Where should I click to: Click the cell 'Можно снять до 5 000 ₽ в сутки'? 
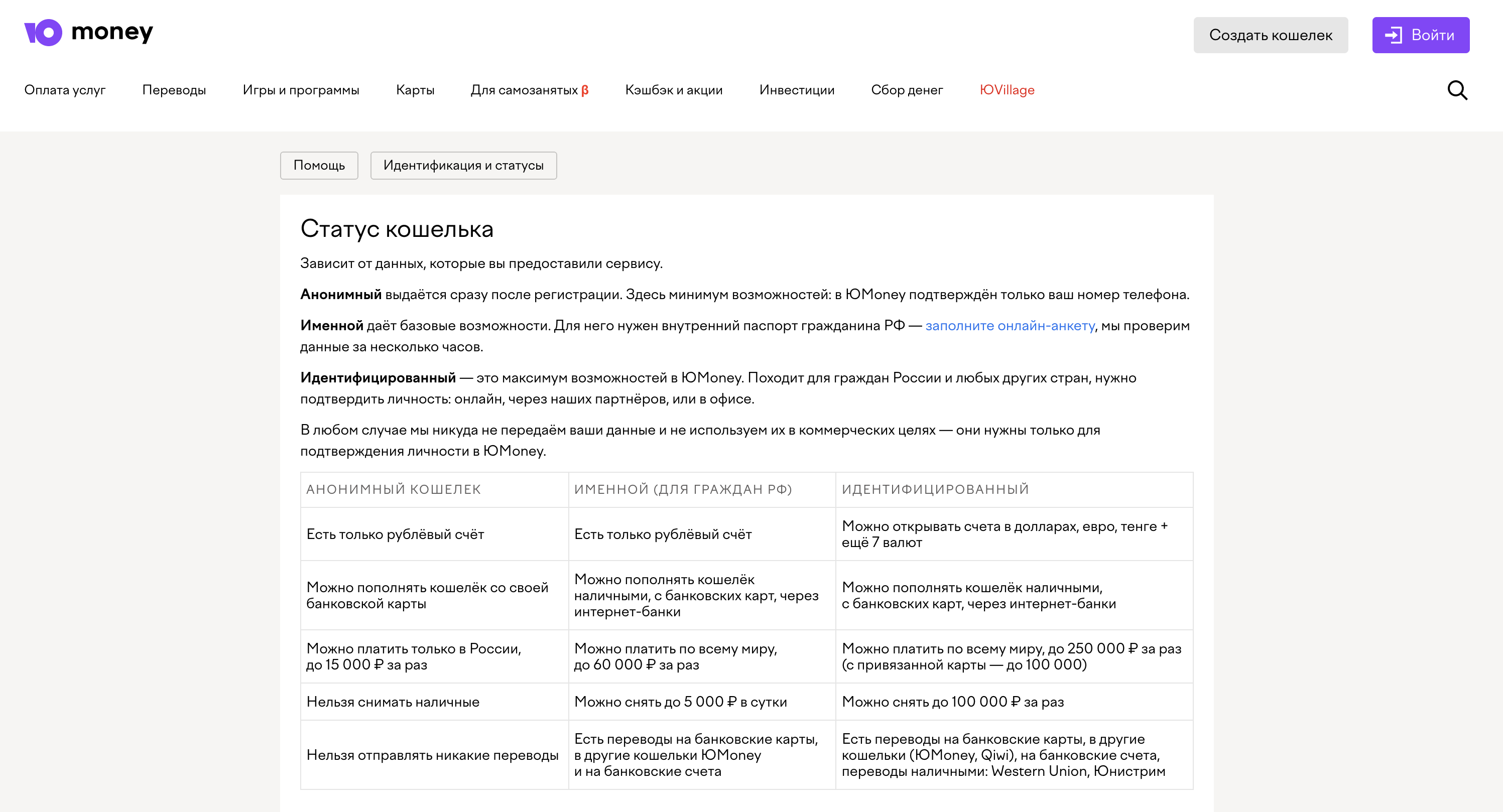pos(701,702)
